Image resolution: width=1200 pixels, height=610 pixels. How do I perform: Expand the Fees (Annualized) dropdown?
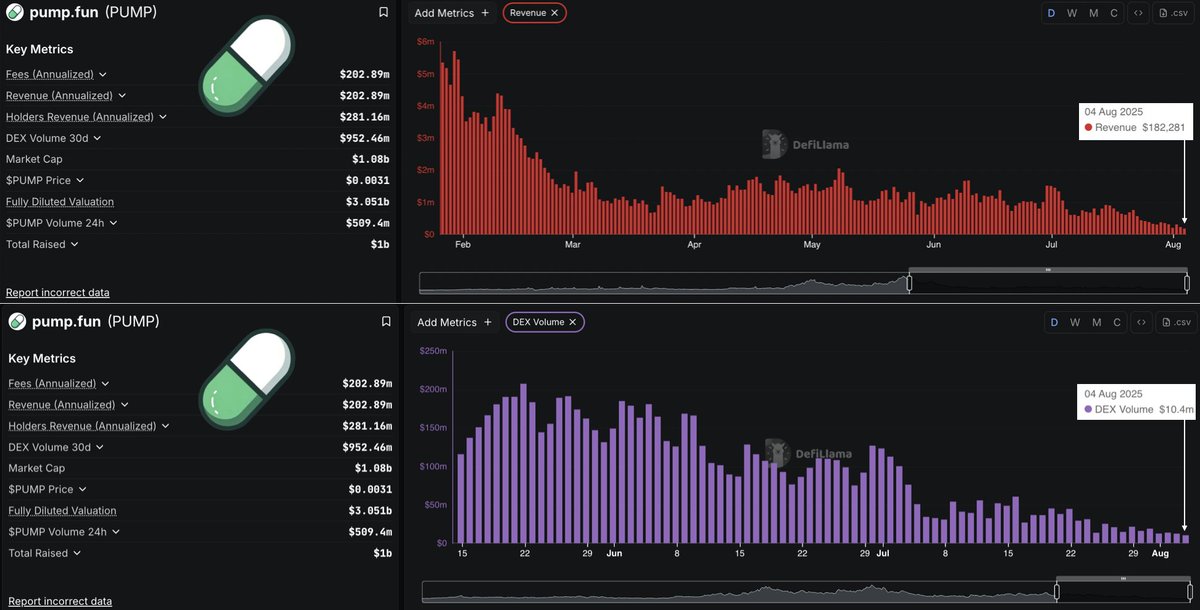[x=104, y=74]
